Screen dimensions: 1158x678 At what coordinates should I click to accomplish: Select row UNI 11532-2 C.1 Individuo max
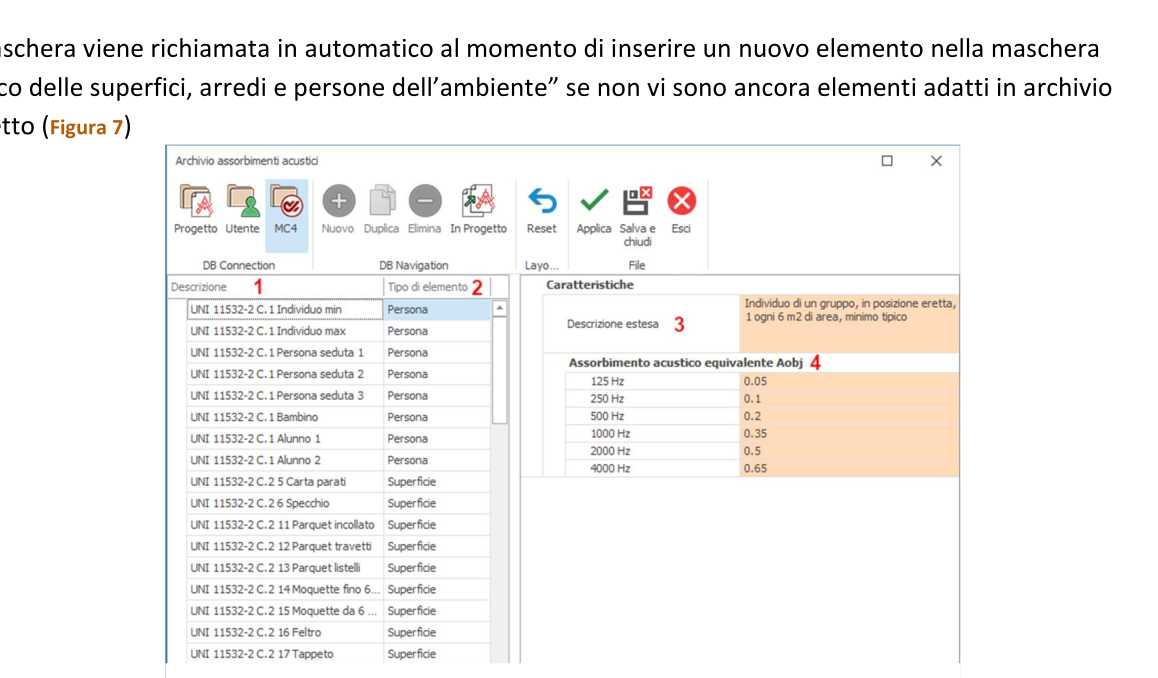click(x=284, y=331)
